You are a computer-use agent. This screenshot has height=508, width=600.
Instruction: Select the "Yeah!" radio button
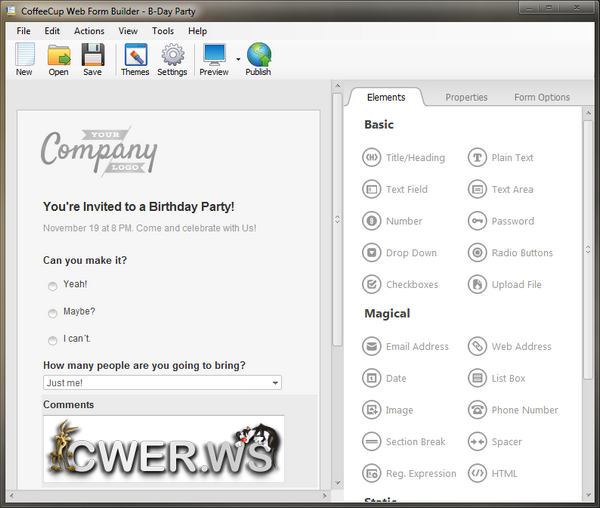[x=53, y=285]
